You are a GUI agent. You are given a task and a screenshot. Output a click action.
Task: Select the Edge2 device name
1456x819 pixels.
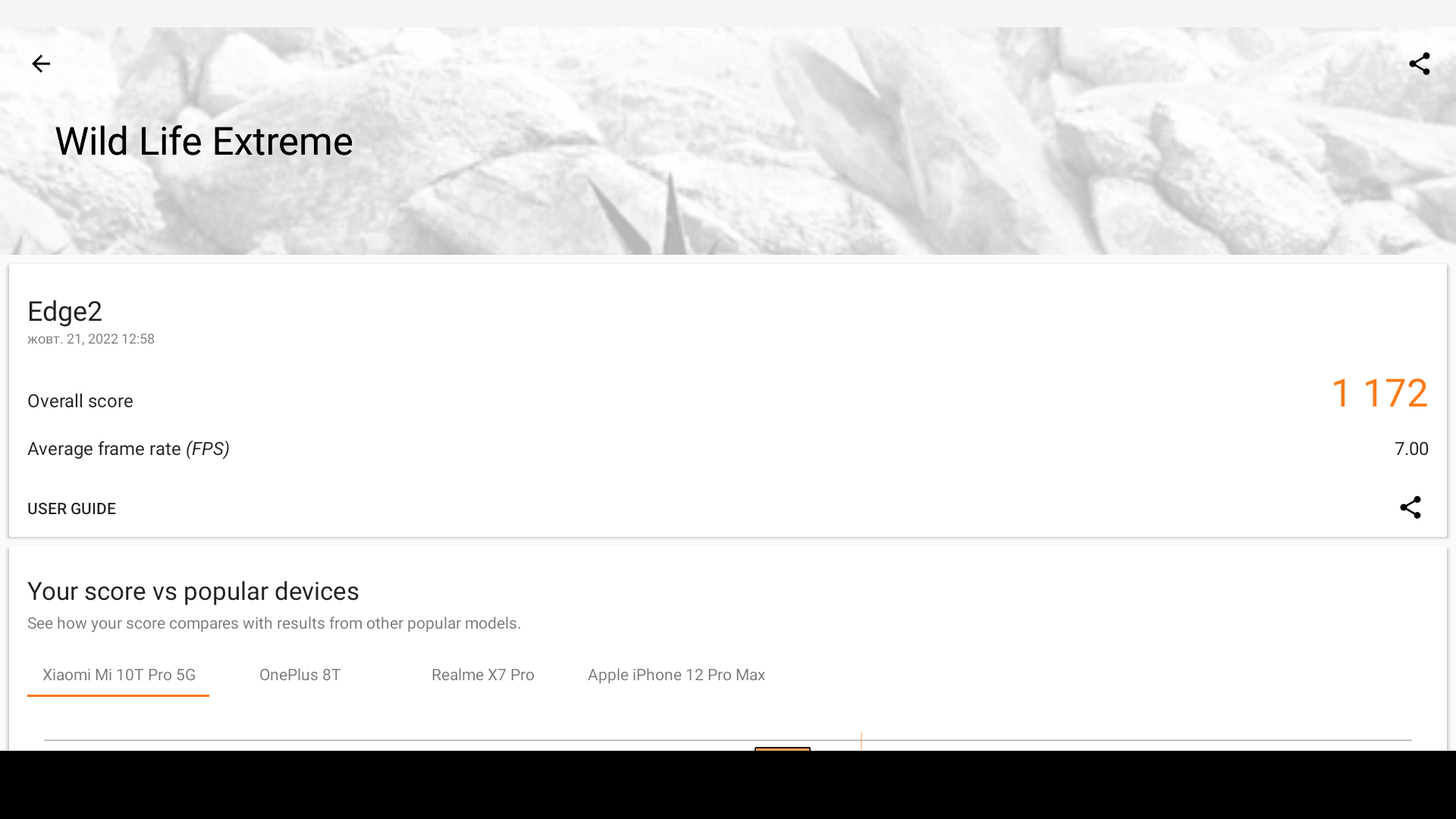click(64, 312)
